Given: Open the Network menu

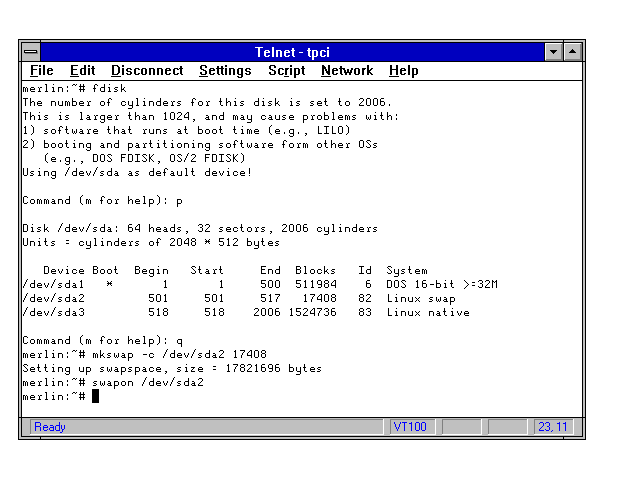Looking at the screenshot, I should [x=346, y=71].
